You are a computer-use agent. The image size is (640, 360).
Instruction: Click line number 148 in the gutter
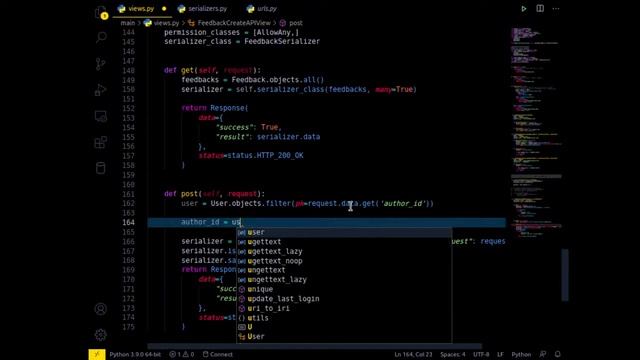point(128,71)
